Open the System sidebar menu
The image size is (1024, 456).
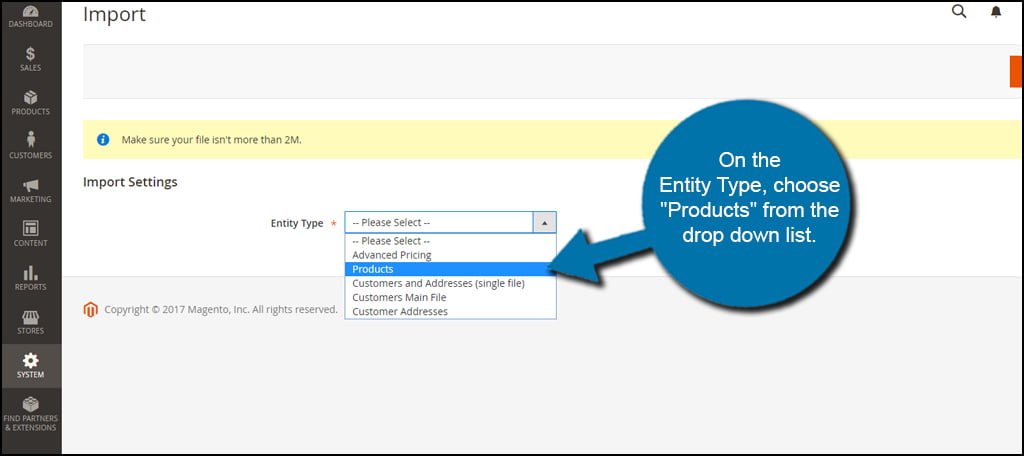(30, 366)
